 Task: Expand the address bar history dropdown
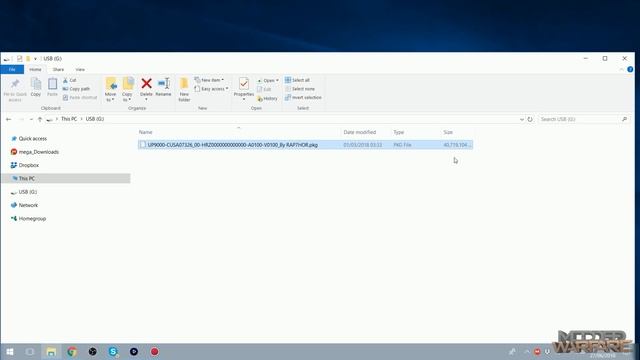click(522, 119)
